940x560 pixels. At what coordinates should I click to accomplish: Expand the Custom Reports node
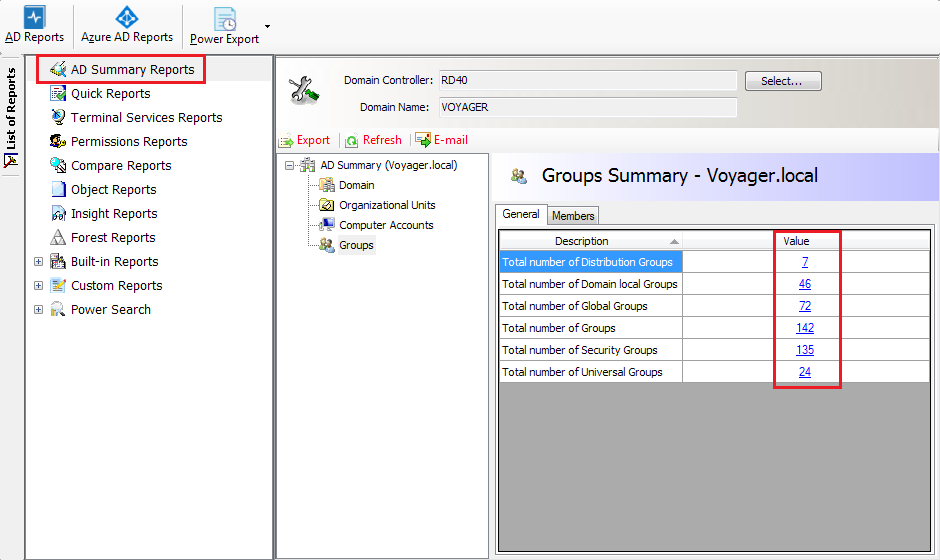point(38,285)
